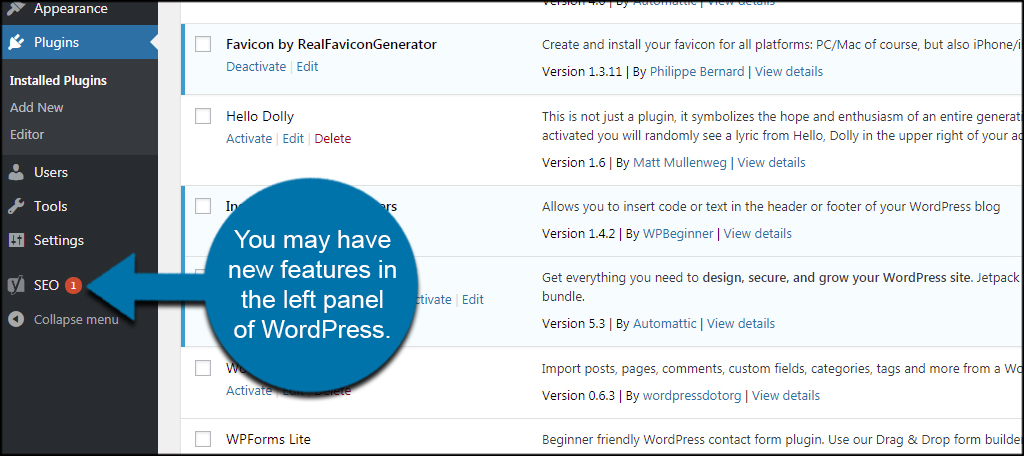The width and height of the screenshot is (1024, 456).
Task: View details for Version 1.3.11 plugin
Action: coord(789,72)
